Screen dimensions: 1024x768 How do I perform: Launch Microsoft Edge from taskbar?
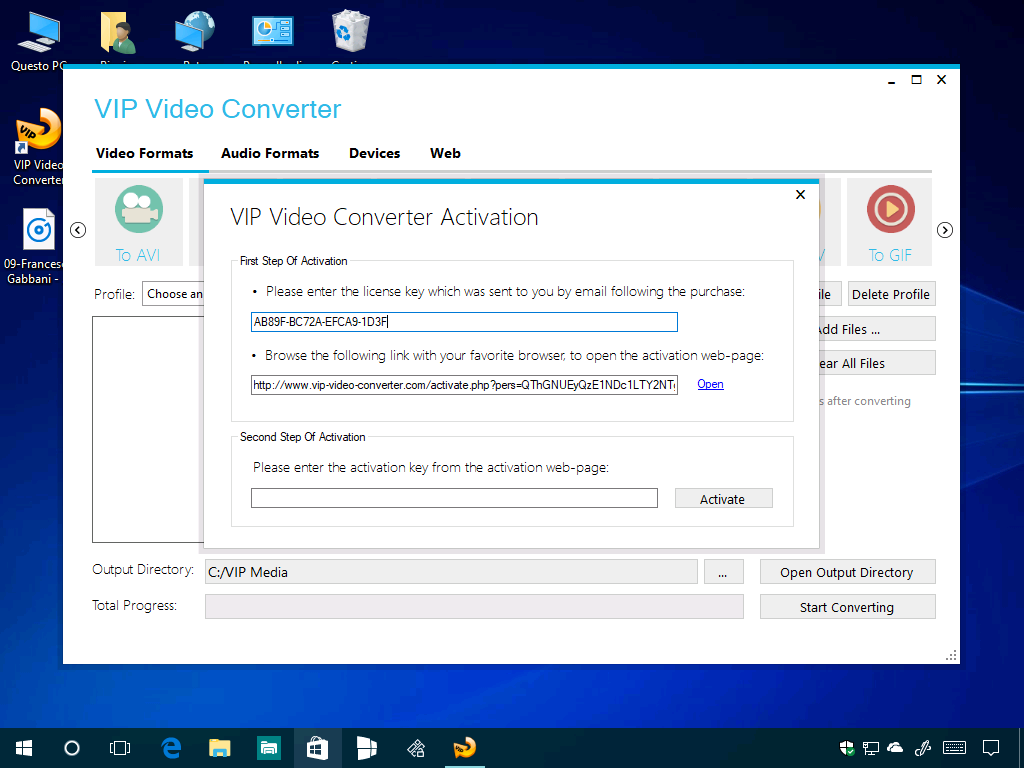pos(171,748)
